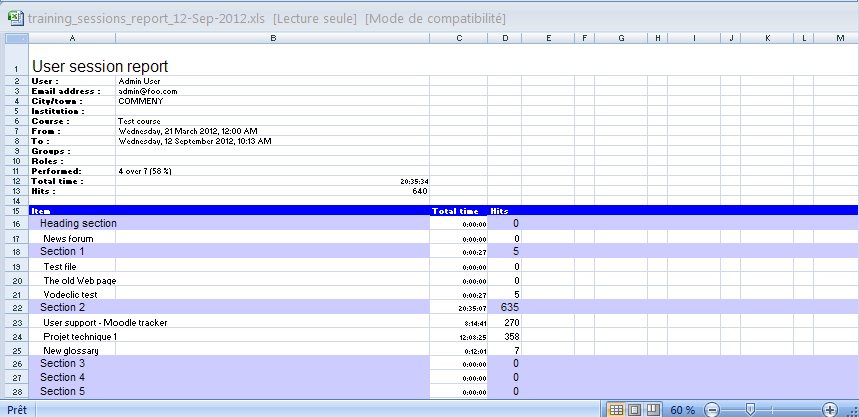Click the 'Projet technique 1' cell
859x417 pixels.
[x=80, y=336]
